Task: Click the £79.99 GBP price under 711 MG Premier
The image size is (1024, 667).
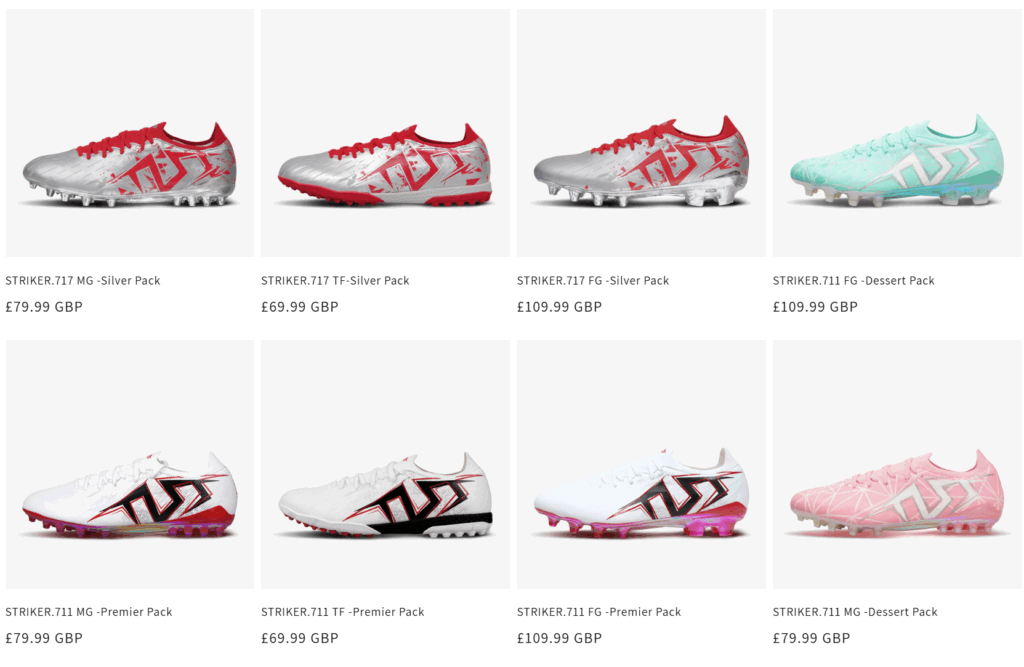Action: point(44,638)
